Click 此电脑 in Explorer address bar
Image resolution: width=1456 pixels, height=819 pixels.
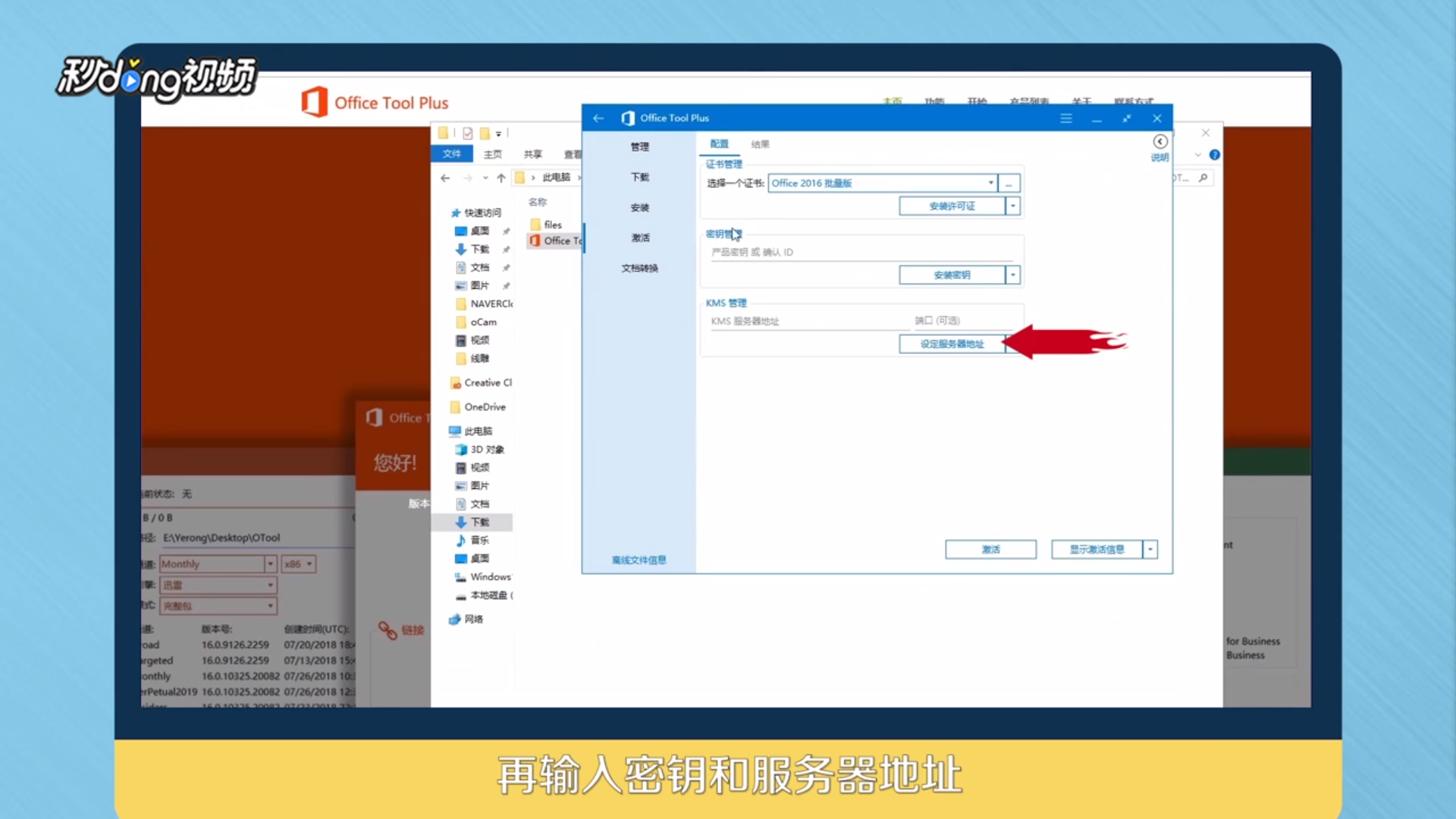point(557,177)
